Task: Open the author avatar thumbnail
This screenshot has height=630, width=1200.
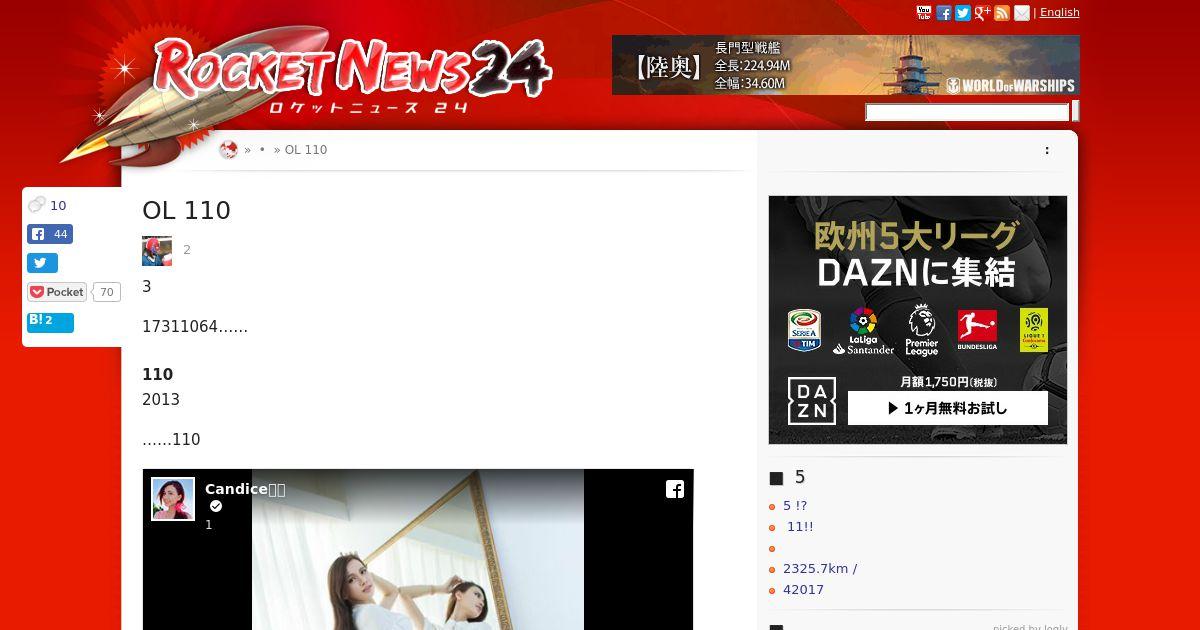Action: (157, 250)
